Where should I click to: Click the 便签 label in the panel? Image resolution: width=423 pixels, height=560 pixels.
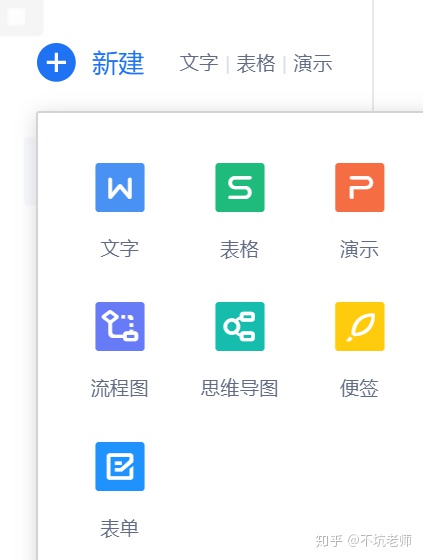[359, 388]
